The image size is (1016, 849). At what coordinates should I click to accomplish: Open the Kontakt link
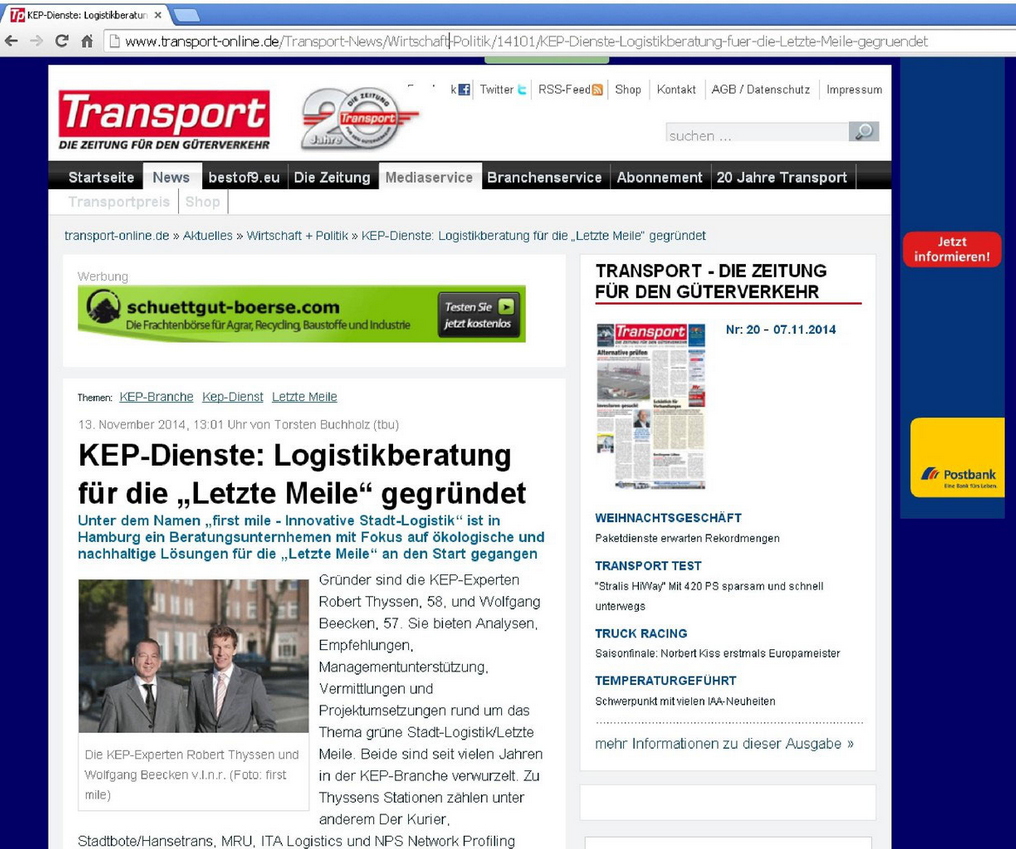coord(676,89)
